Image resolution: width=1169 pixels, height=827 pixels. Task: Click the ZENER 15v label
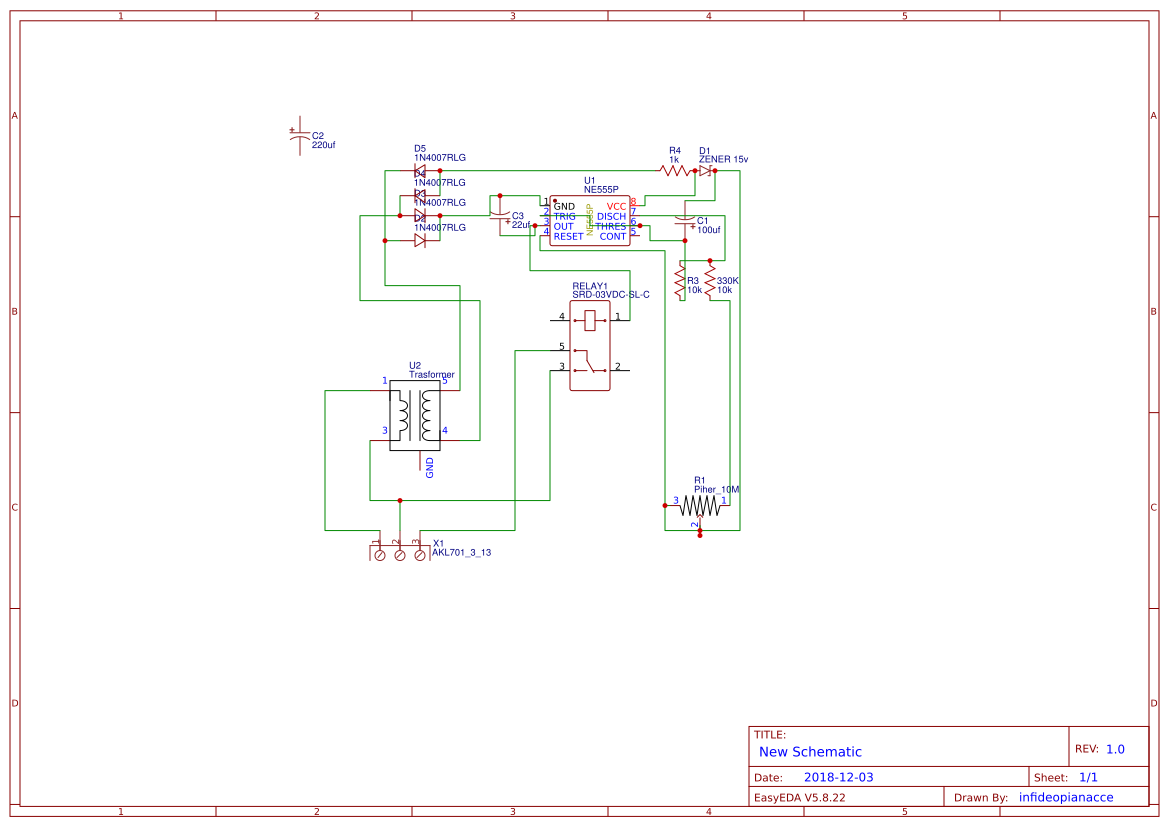click(723, 159)
